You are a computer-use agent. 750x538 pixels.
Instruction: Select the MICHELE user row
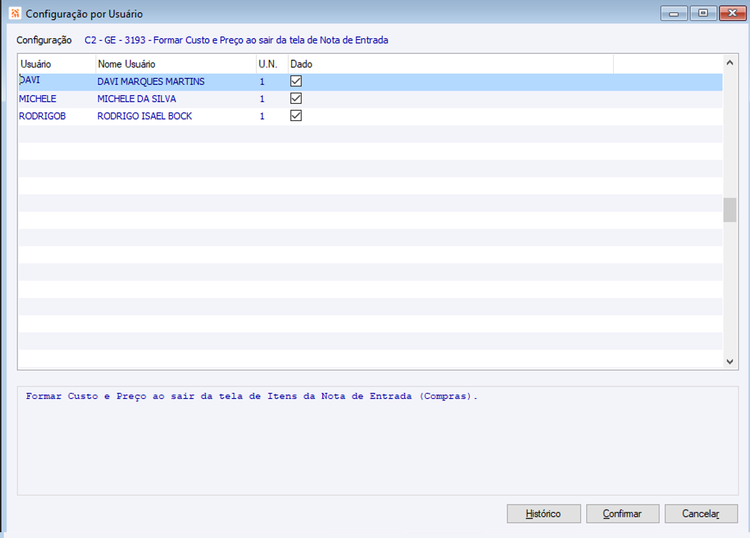pos(370,99)
